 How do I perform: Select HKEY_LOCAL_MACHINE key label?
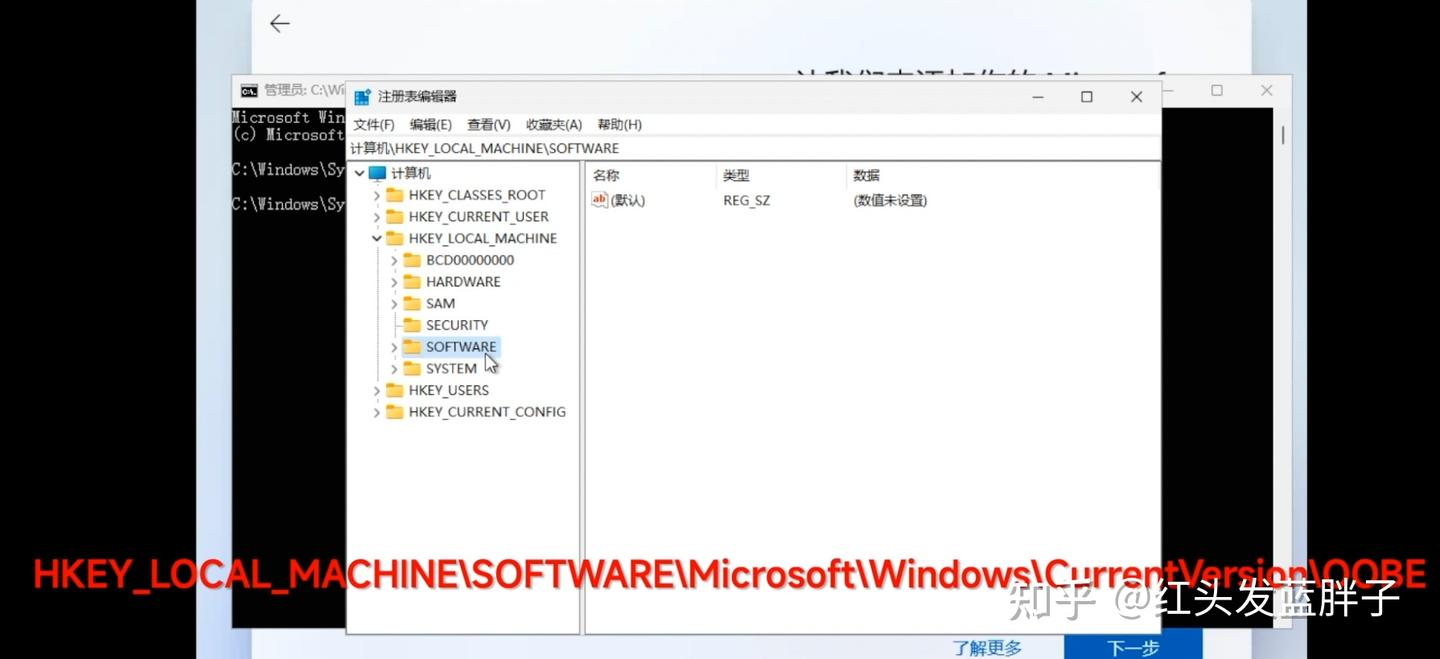coord(483,238)
